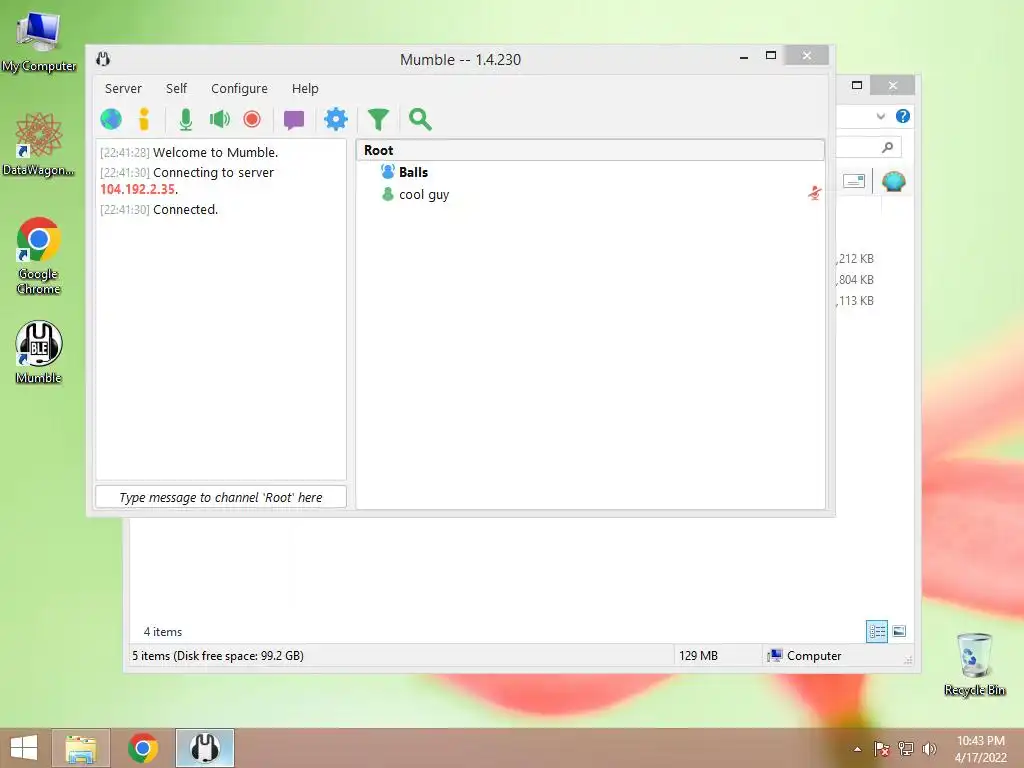Open Google Chrome desktop shortcut
Viewport: 1024px width, 768px height.
pos(39,255)
